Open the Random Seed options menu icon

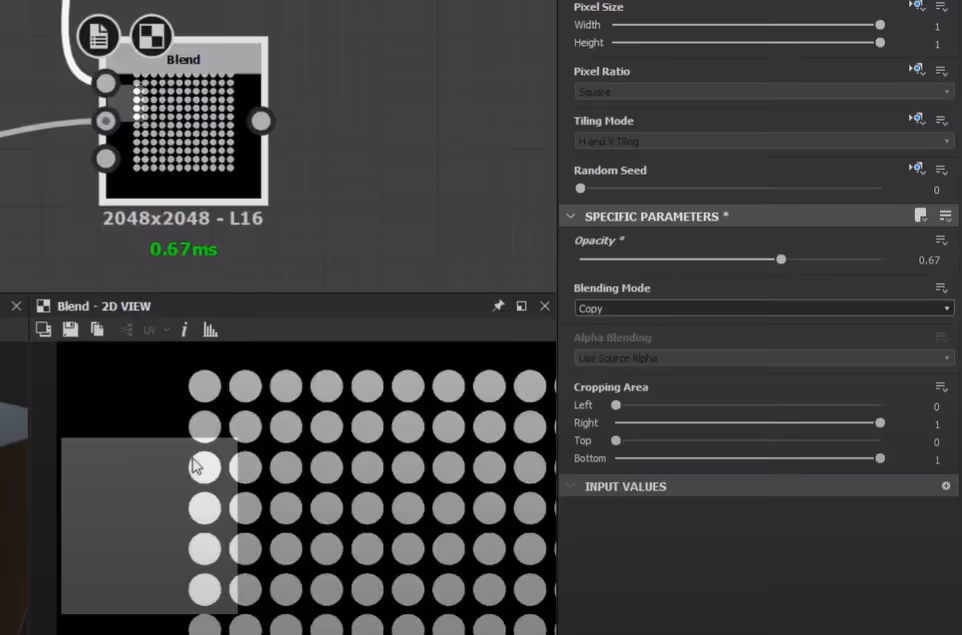pyautogui.click(x=942, y=169)
